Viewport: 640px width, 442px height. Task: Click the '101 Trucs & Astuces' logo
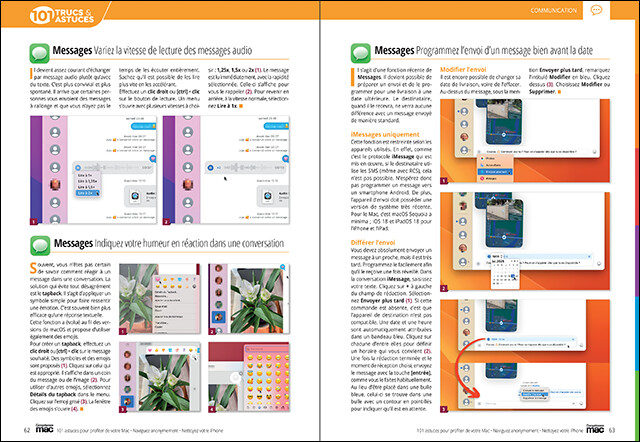pyautogui.click(x=61, y=16)
